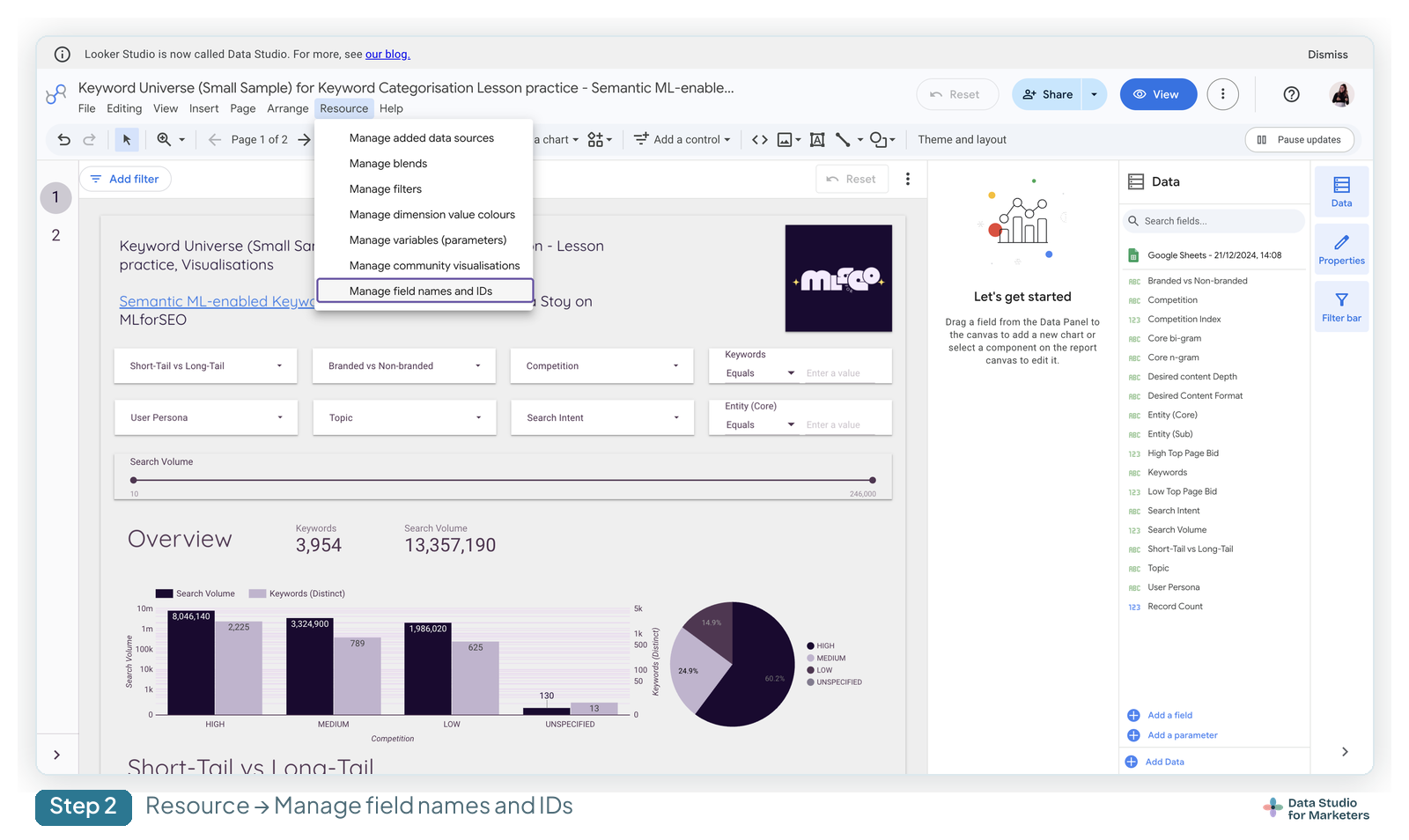Click the Data Studio logo icon
This screenshot has width=1409, height=840.
point(56,94)
